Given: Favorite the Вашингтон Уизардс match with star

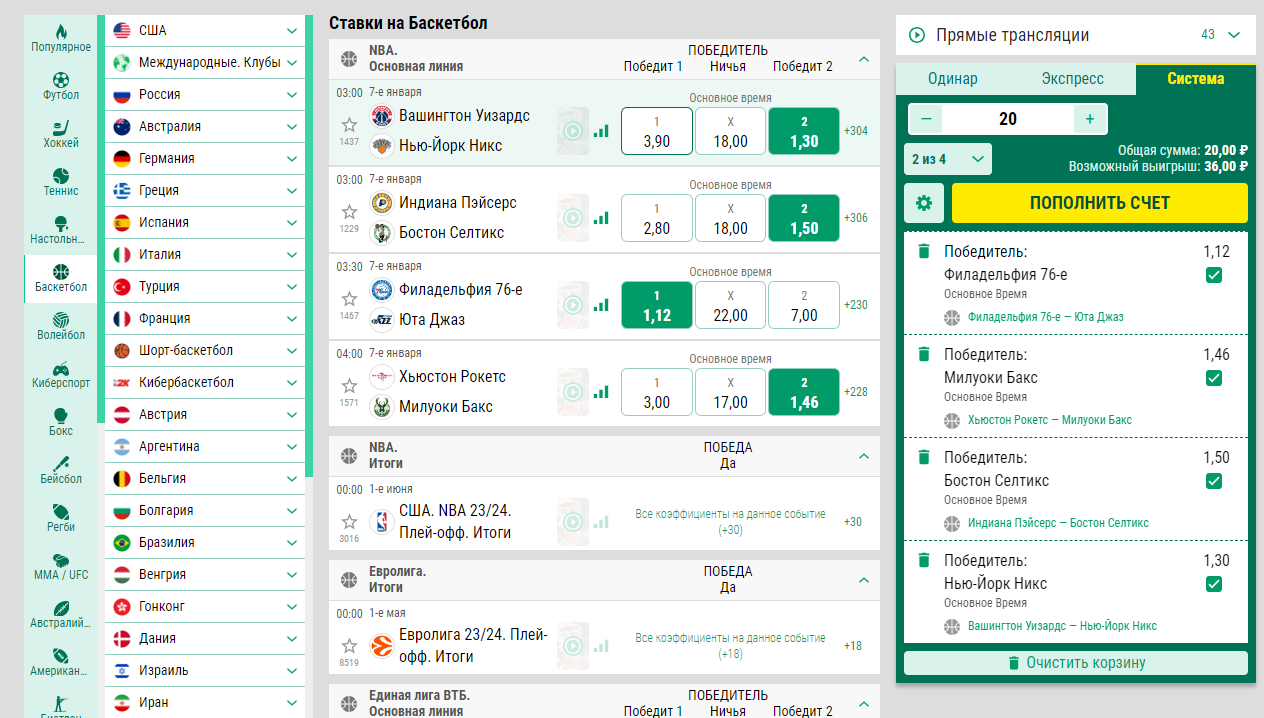Looking at the screenshot, I should point(349,125).
